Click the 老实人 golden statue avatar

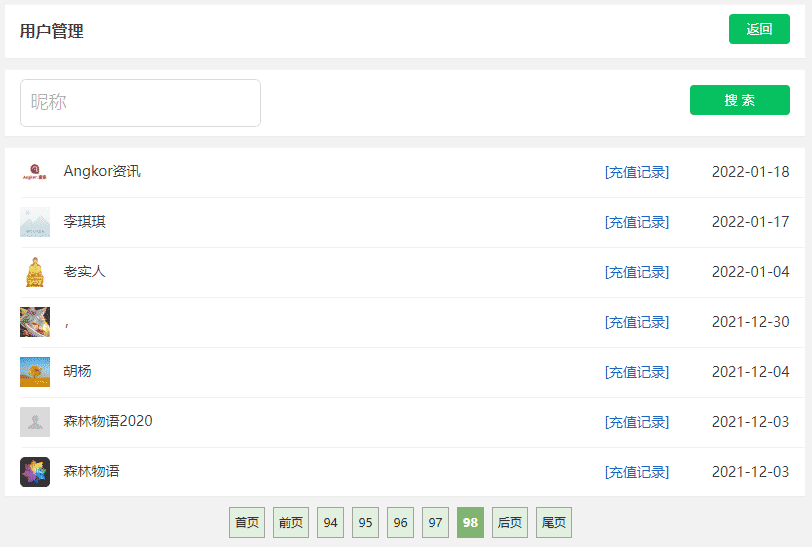tap(35, 272)
